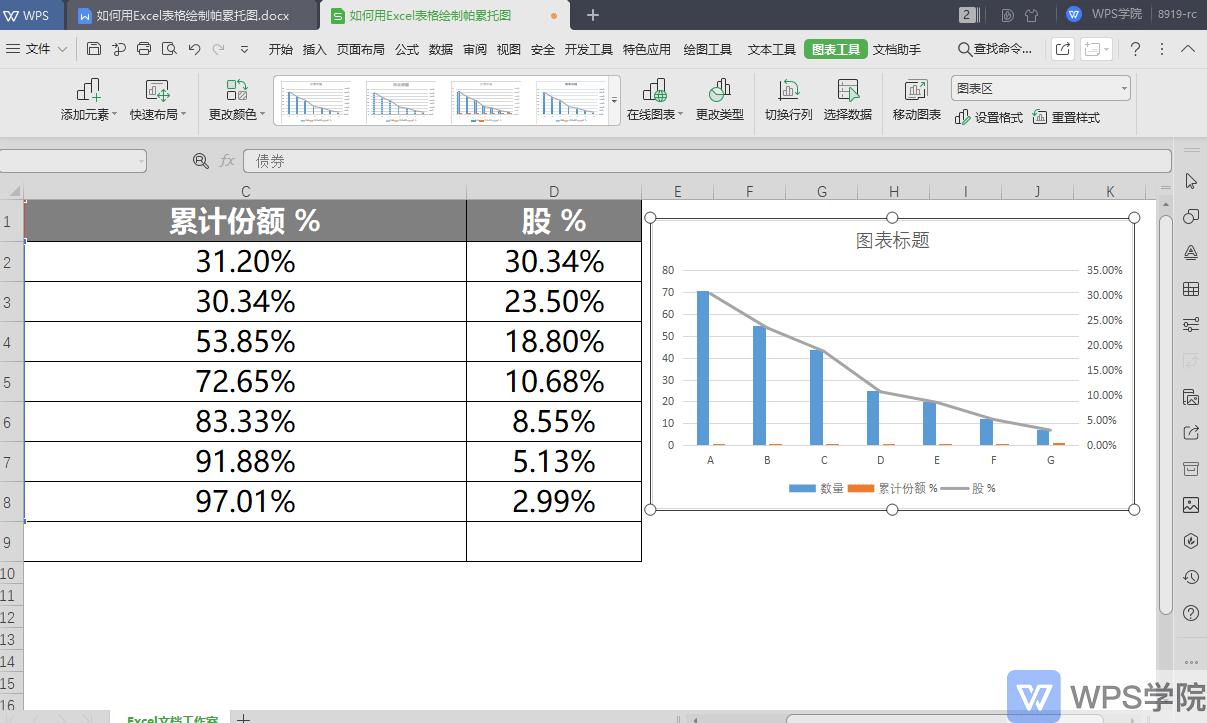Open the 文件 (File) menu
The image size is (1207, 723).
pos(37,48)
